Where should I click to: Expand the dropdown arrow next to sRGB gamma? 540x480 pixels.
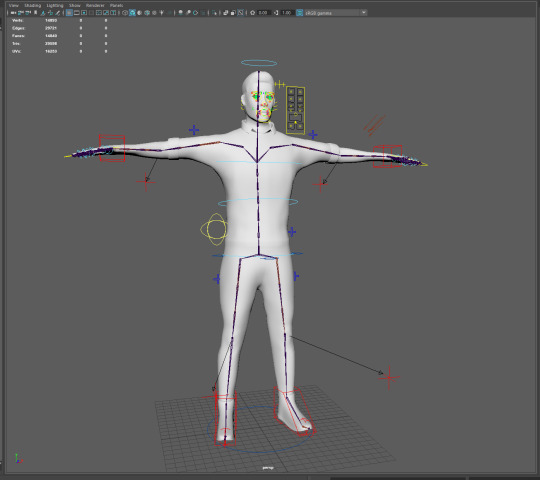point(364,13)
